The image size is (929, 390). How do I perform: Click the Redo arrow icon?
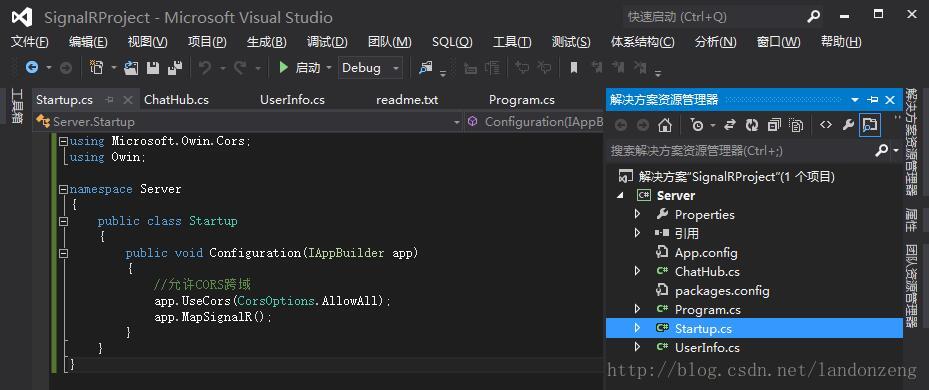point(240,68)
